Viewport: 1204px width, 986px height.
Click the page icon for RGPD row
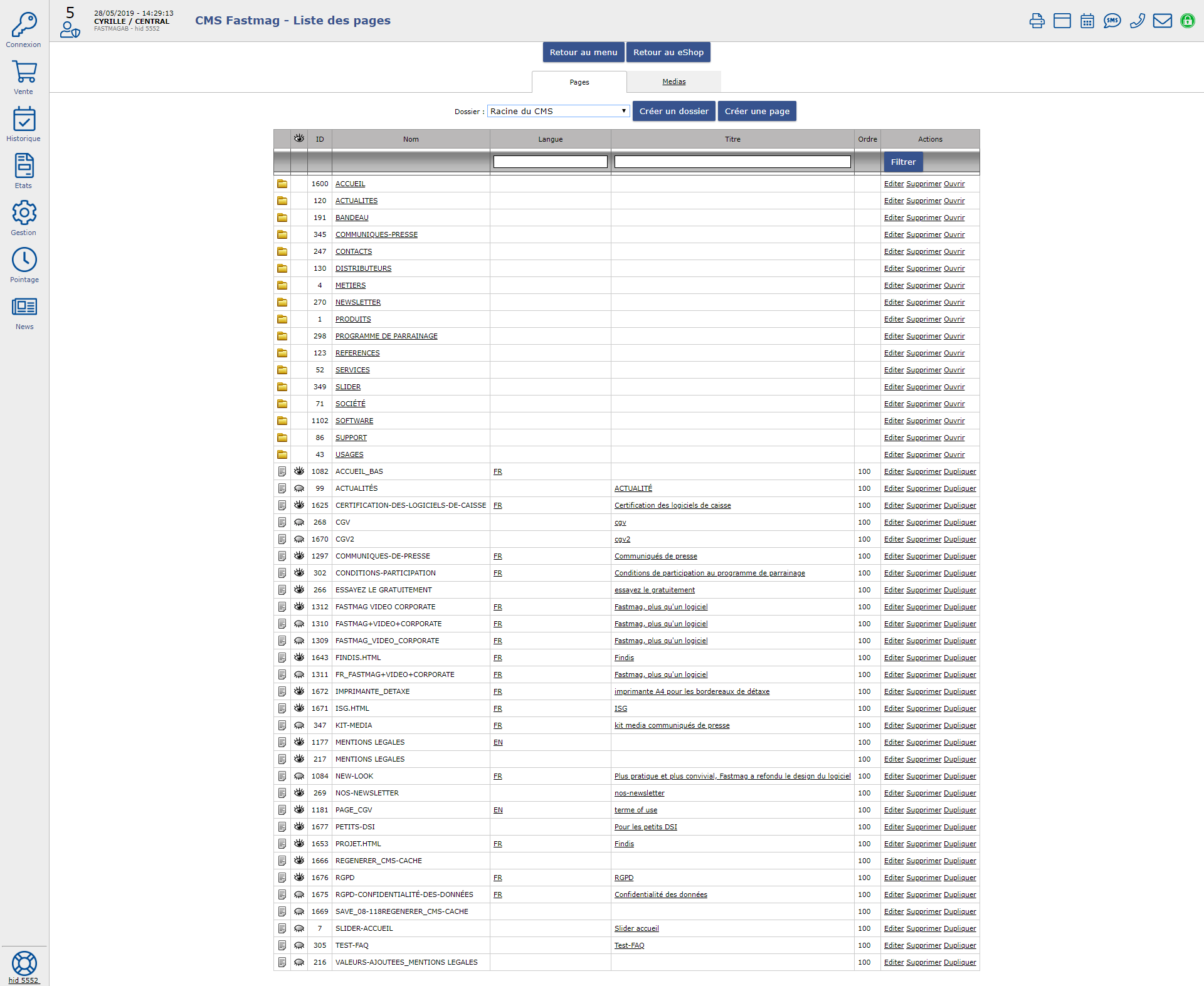282,878
